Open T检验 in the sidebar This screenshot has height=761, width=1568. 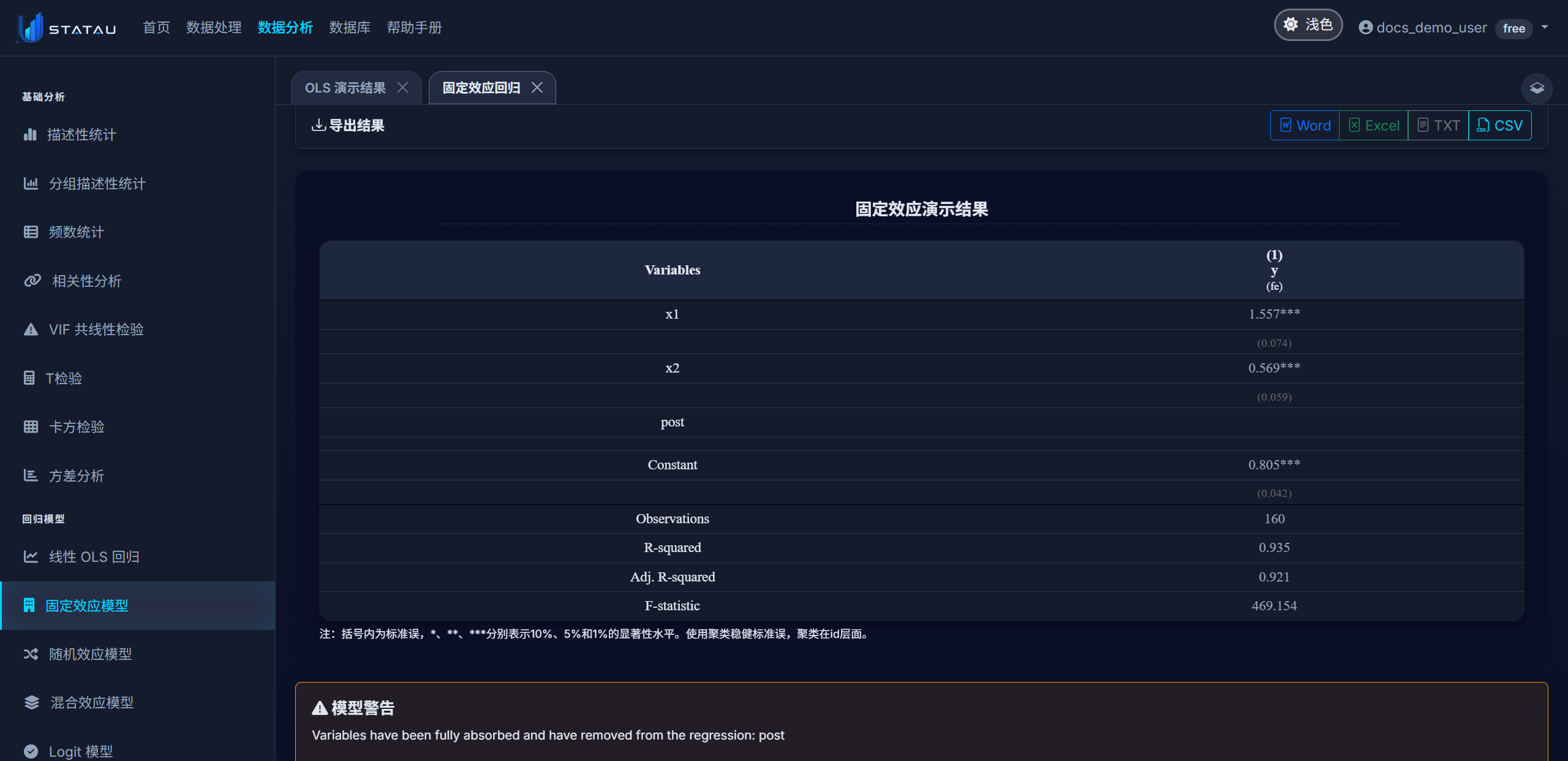click(138, 378)
